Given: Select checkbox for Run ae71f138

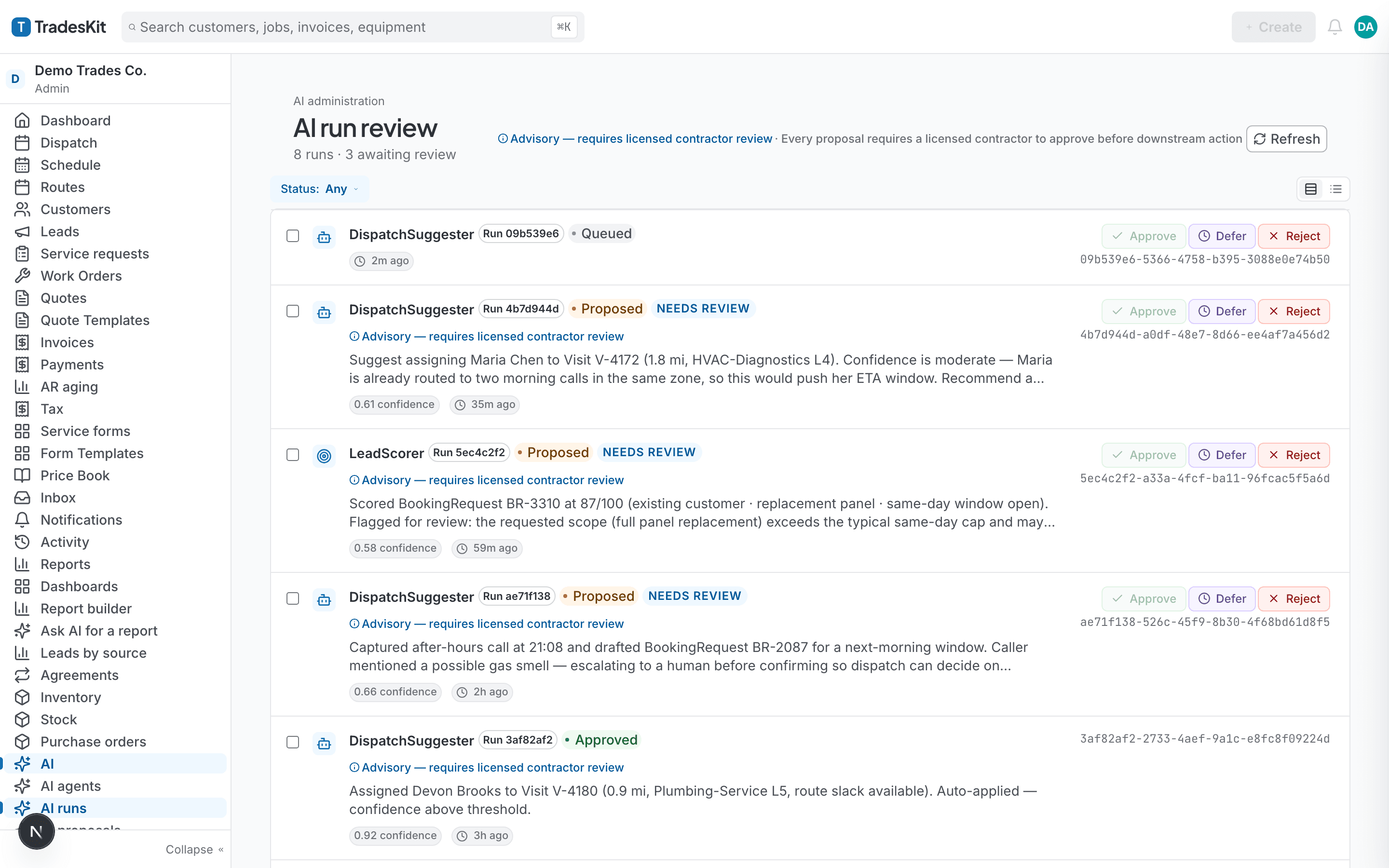Looking at the screenshot, I should (x=293, y=598).
